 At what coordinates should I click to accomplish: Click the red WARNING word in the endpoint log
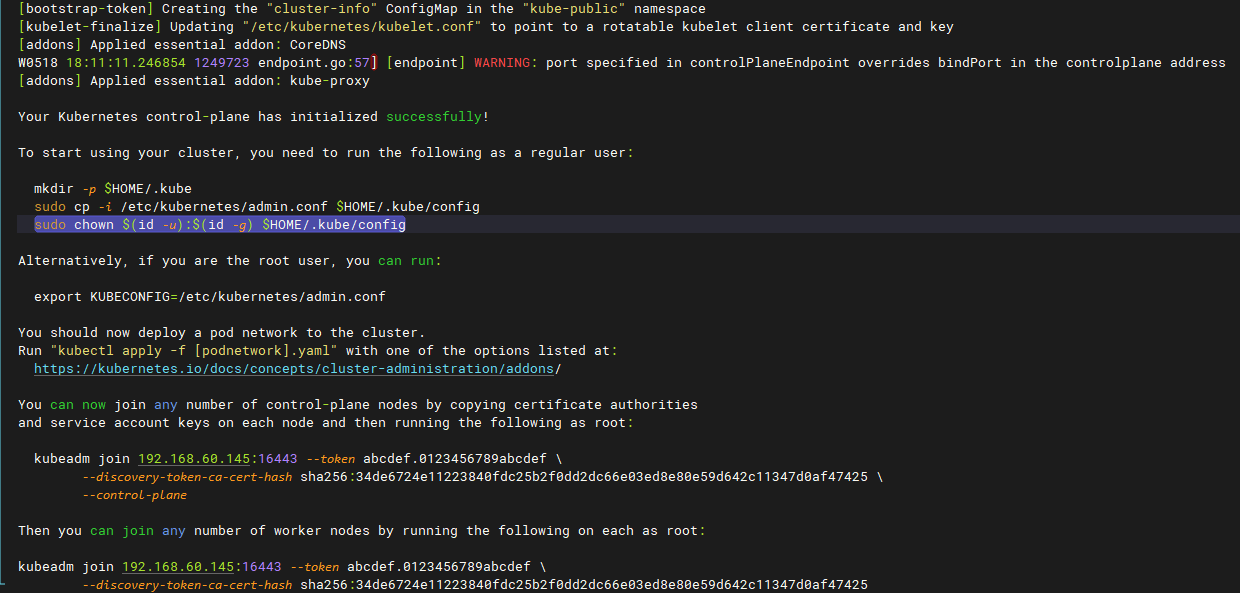pyautogui.click(x=502, y=63)
